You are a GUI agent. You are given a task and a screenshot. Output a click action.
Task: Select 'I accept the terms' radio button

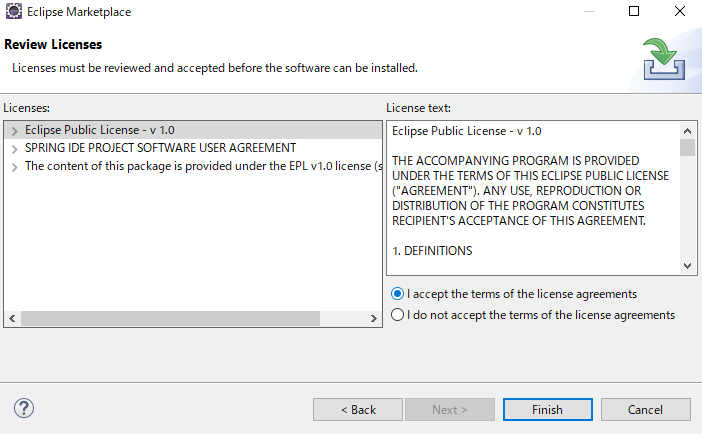click(397, 294)
